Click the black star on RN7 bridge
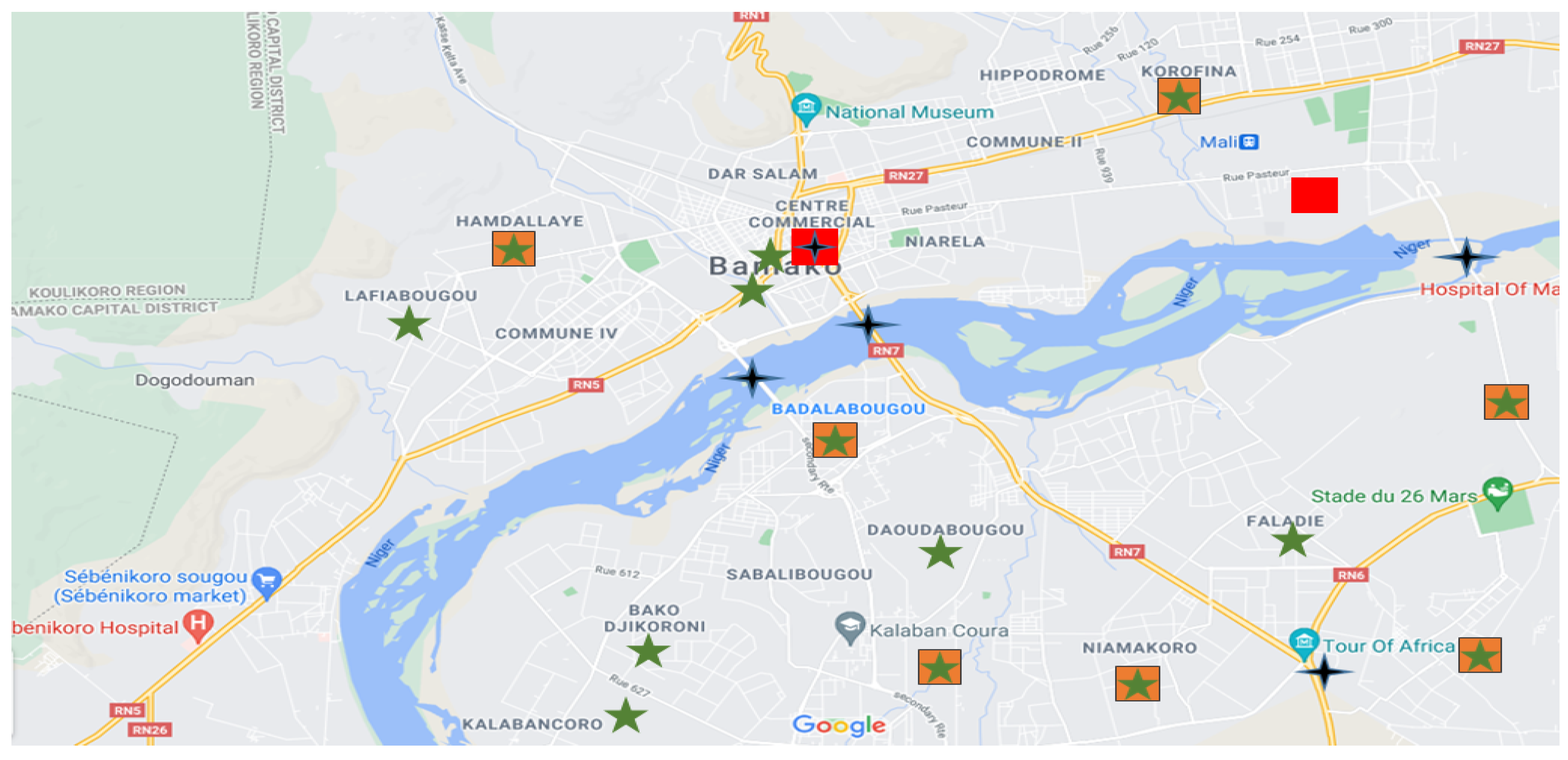Viewport: 1568px width, 760px height. [x=868, y=323]
